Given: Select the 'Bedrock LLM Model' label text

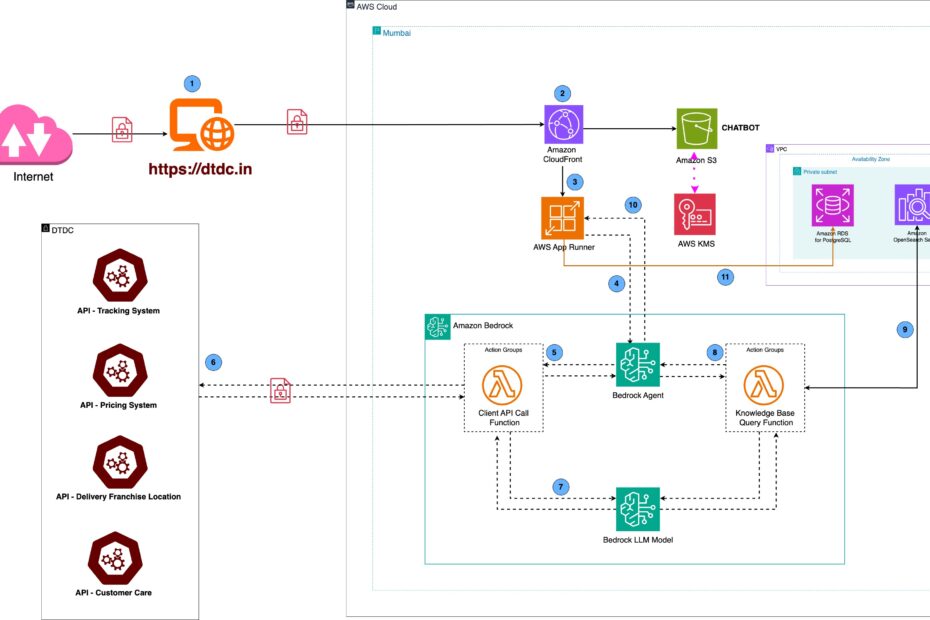Looking at the screenshot, I should tap(638, 540).
